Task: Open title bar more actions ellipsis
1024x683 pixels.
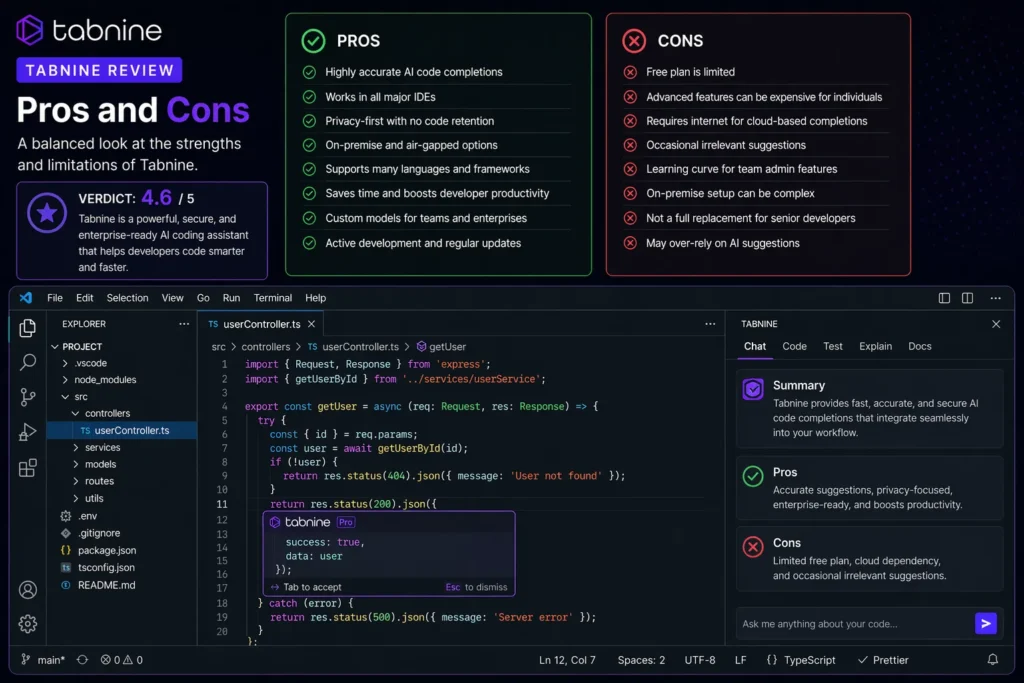Action: pyautogui.click(x=995, y=298)
